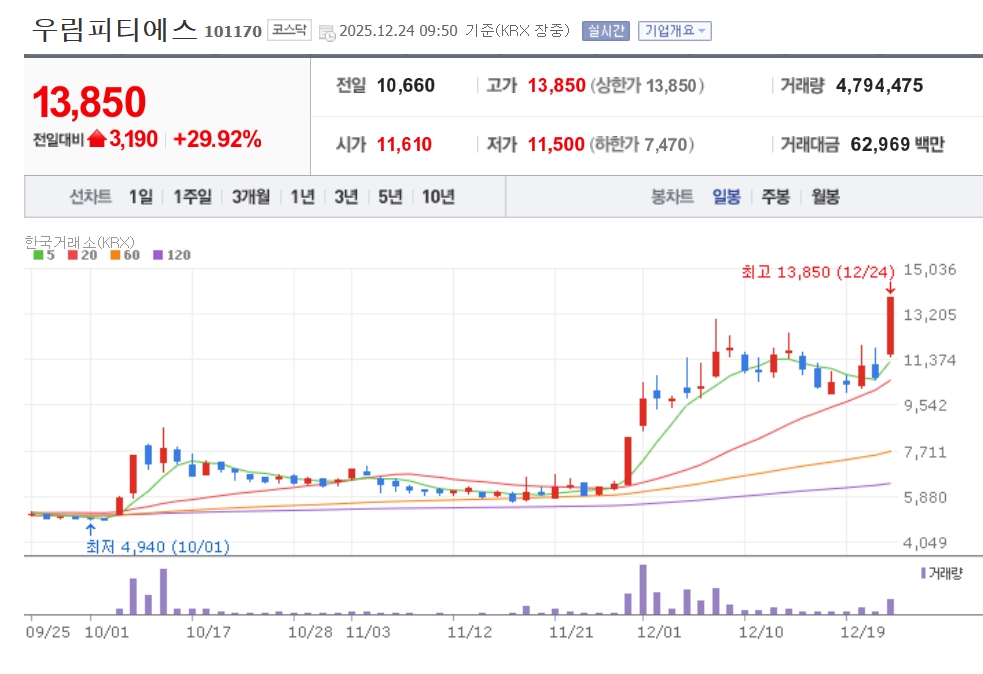Click the 11/21 date label on axis

click(570, 632)
